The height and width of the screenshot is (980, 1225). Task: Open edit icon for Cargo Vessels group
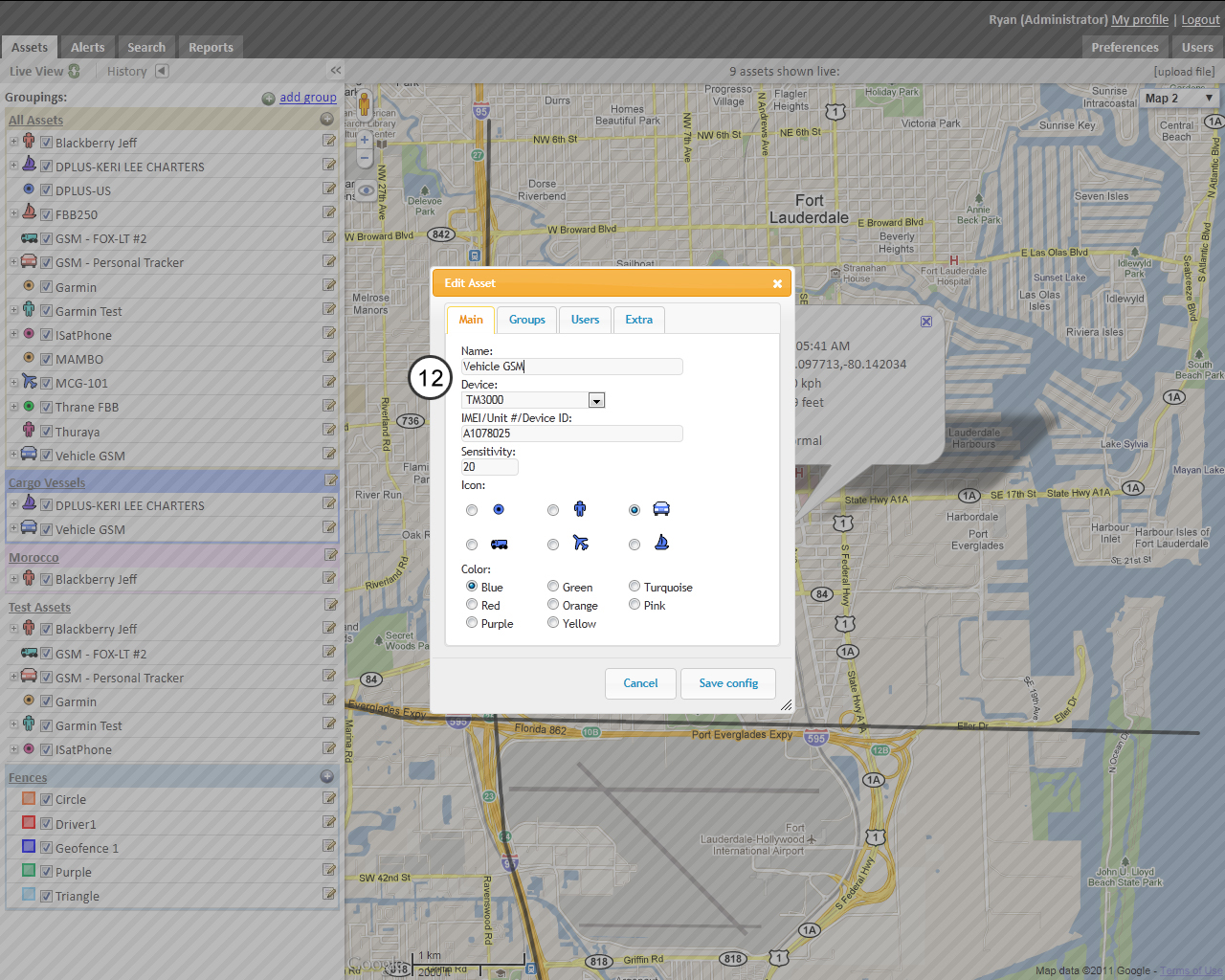coord(330,480)
